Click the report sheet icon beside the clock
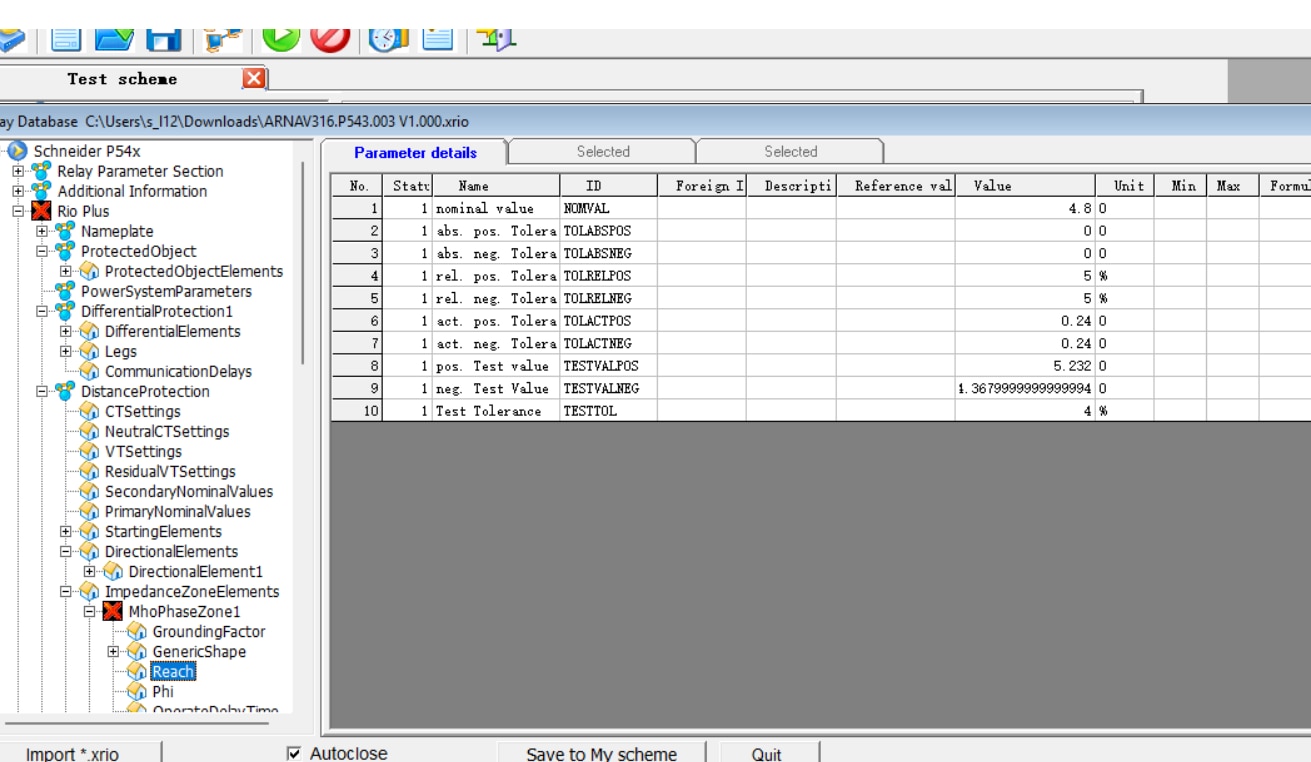1311x762 pixels. point(438,39)
